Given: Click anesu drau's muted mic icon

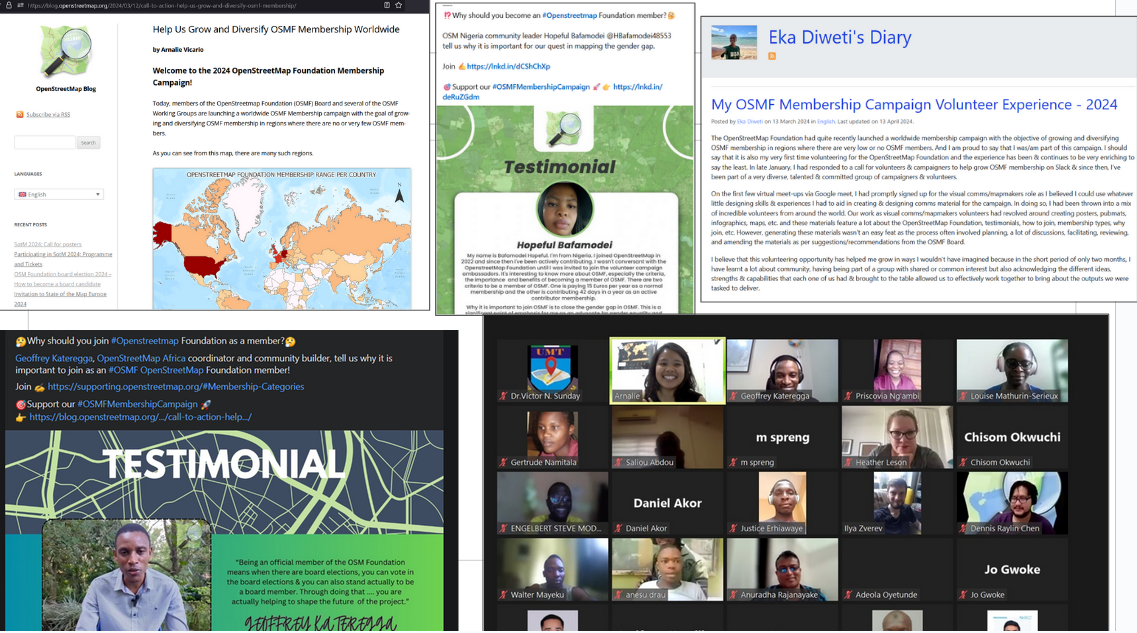Looking at the screenshot, I should click(619, 595).
